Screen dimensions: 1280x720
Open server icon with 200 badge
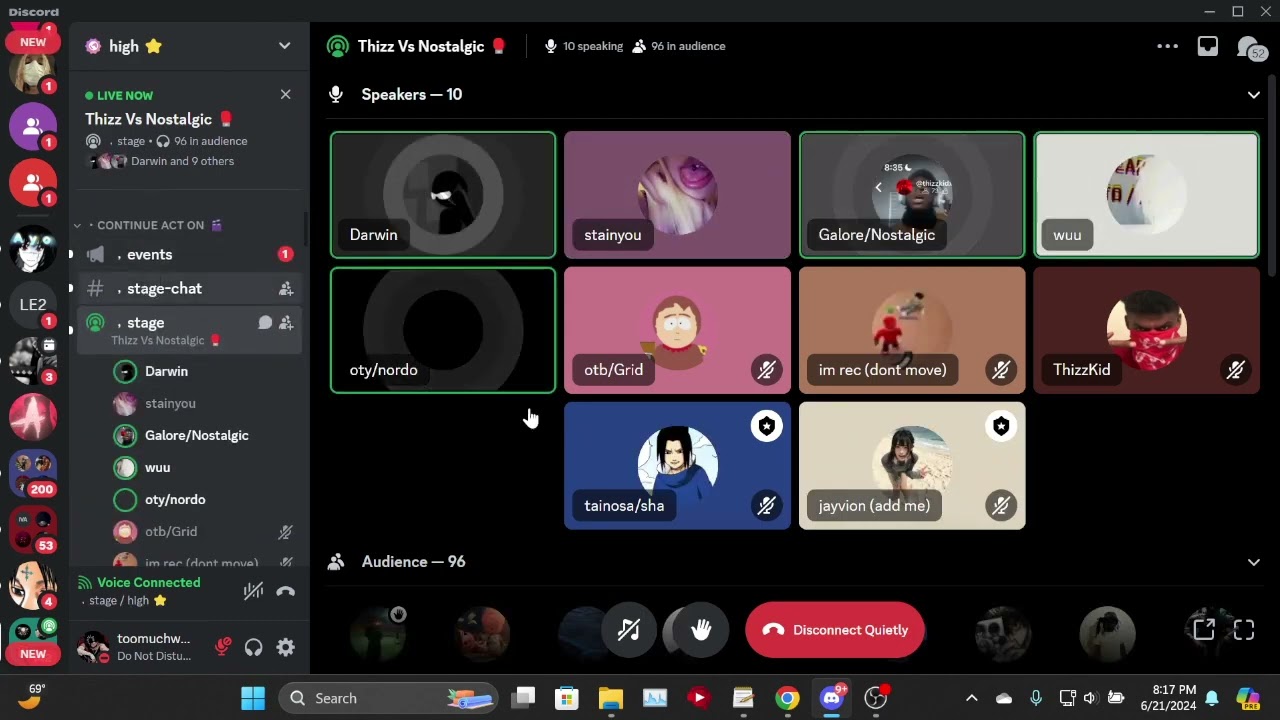pyautogui.click(x=33, y=474)
